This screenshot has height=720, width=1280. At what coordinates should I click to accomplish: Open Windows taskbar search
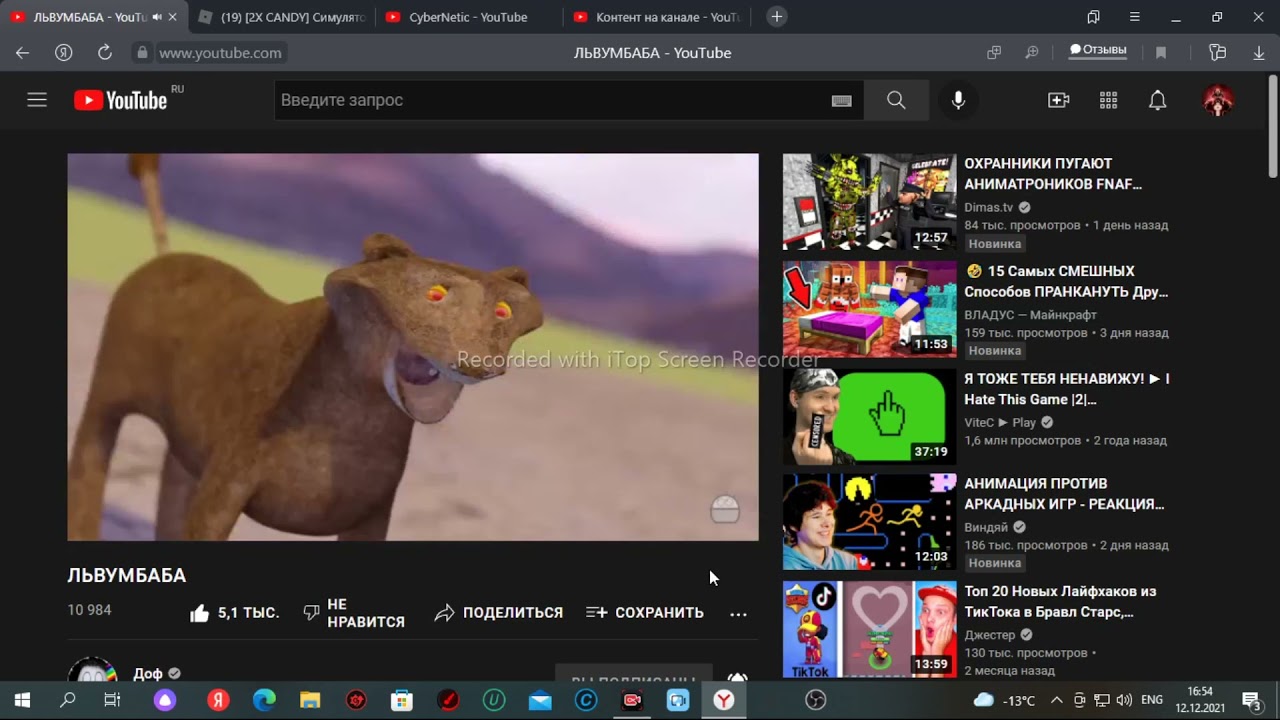67,700
